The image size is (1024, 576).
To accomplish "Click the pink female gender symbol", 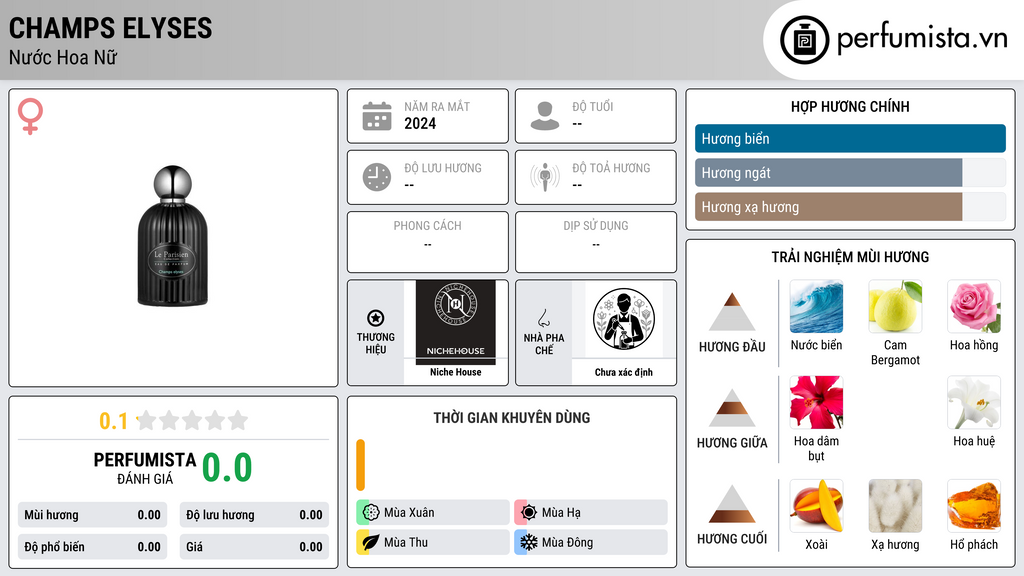I will tap(30, 116).
